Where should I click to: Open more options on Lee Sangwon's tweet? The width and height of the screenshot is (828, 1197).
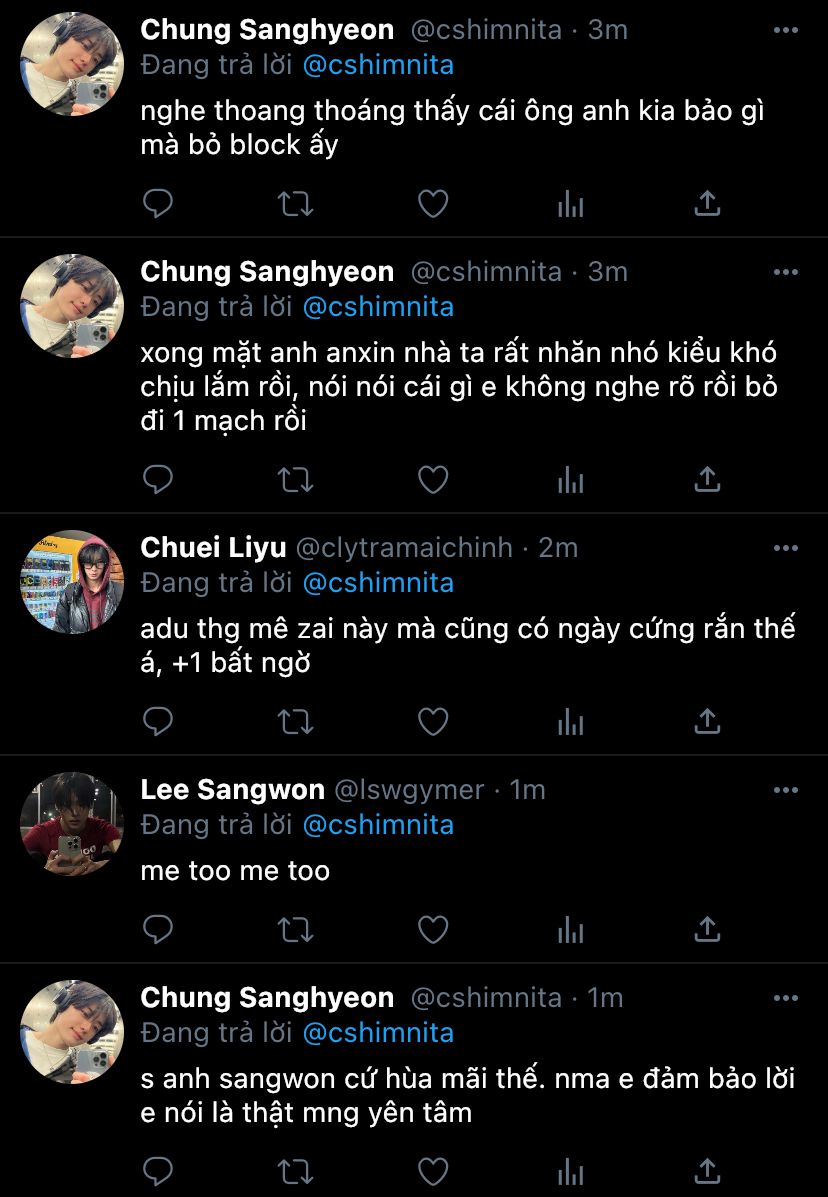[786, 790]
